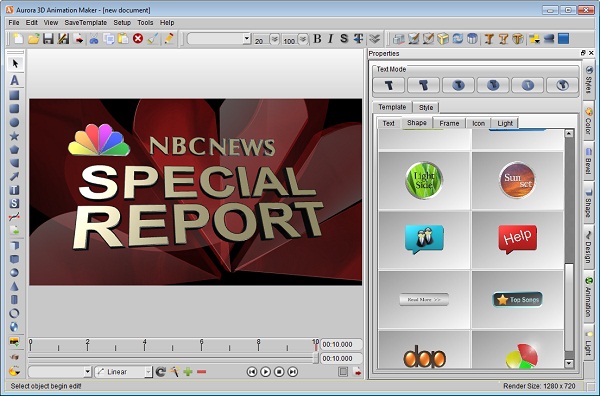
Task: Select the Arrow shape tool
Action: pos(14,176)
